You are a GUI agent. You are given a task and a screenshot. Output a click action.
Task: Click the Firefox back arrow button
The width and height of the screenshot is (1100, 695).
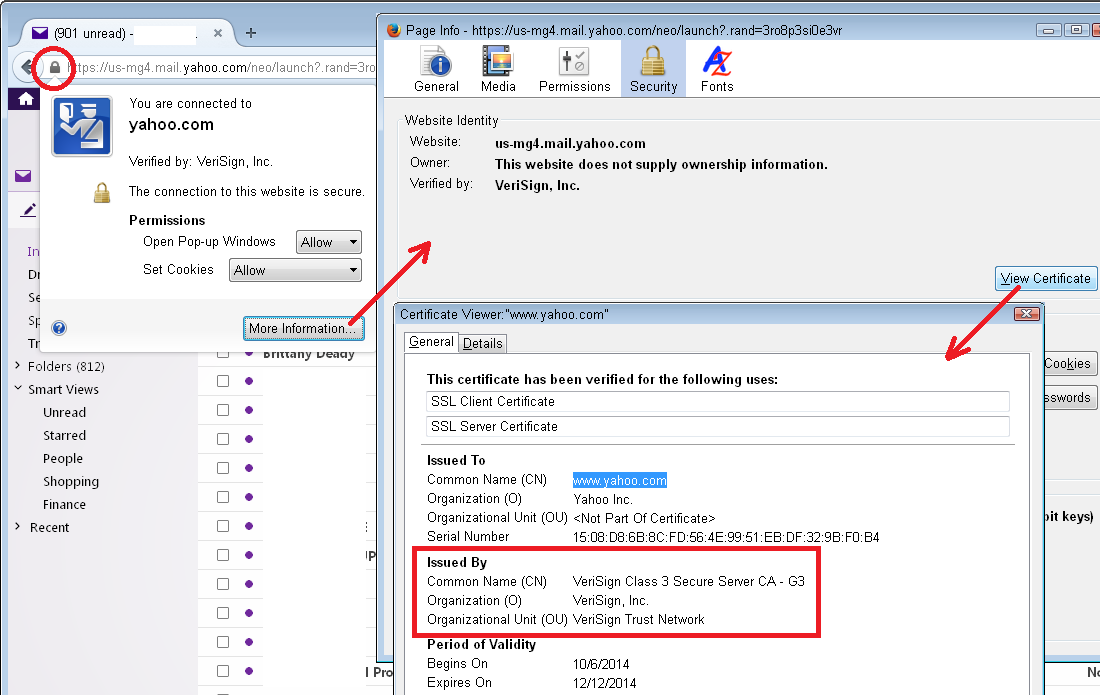coord(27,67)
